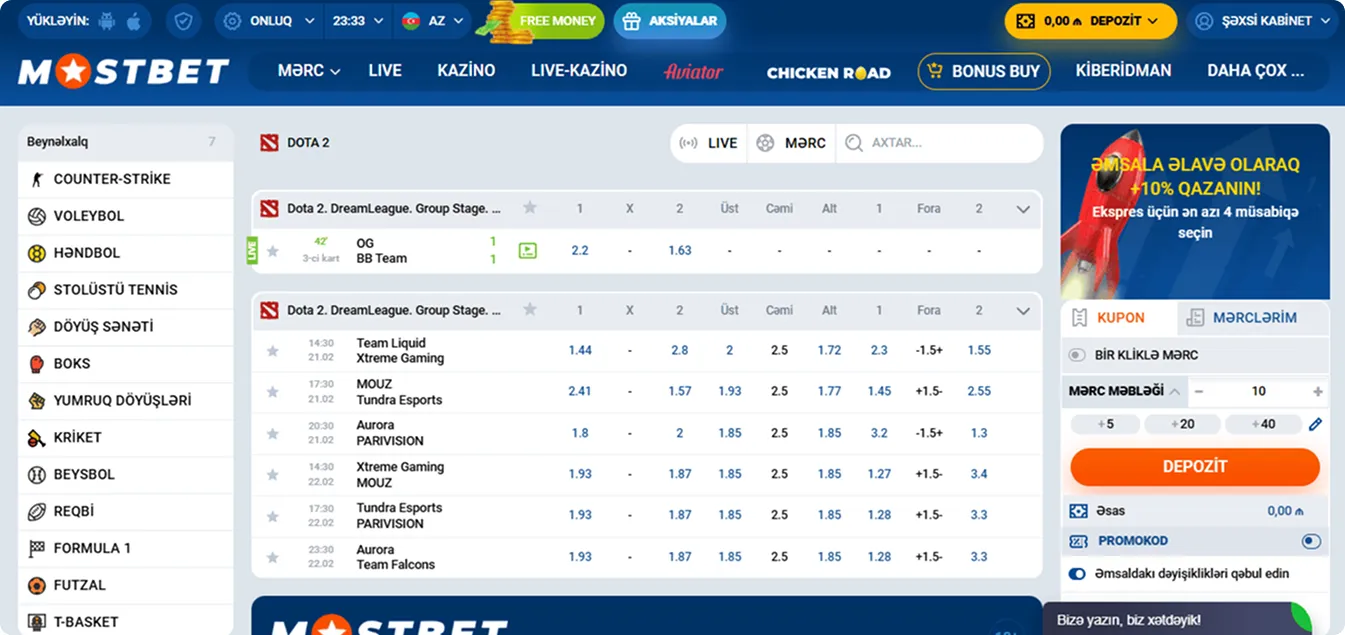Open live stream icon for OG match
This screenshot has height=635, width=1345.
527,251
